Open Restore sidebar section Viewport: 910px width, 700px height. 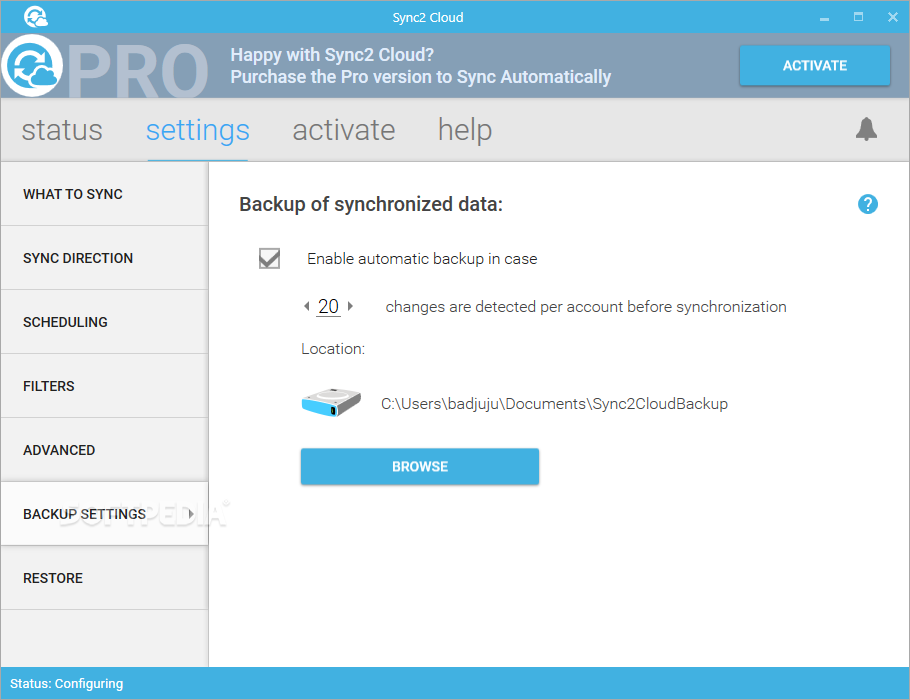[104, 578]
